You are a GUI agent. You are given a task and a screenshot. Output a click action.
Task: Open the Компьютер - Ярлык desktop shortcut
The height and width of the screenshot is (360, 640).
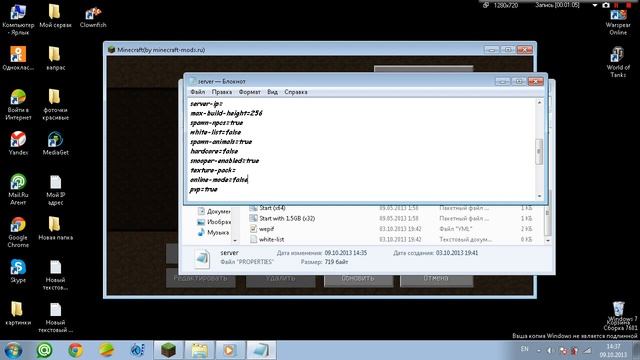[x=18, y=19]
